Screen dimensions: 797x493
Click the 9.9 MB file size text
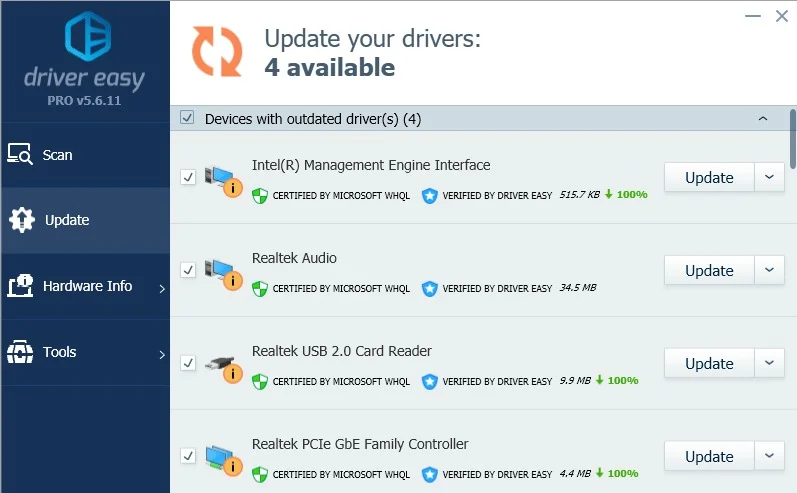pyautogui.click(x=575, y=381)
